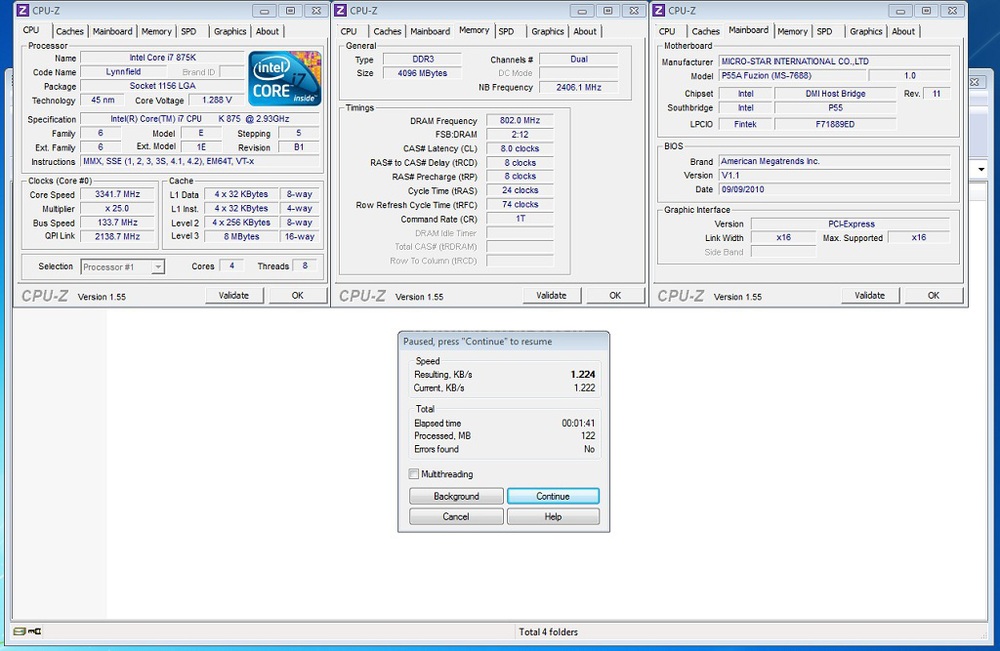
Task: Switch to Caches tab in the CPU window
Action: (69, 31)
